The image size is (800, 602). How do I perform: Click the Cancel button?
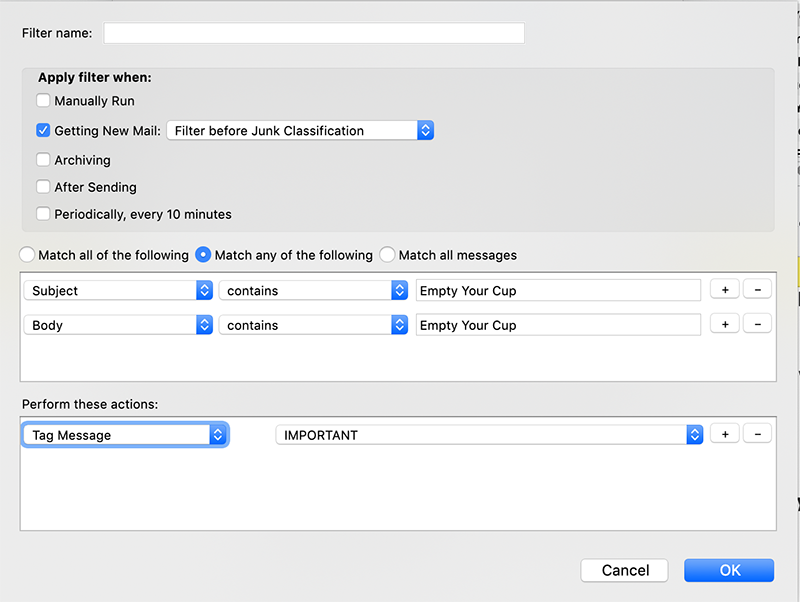click(625, 570)
